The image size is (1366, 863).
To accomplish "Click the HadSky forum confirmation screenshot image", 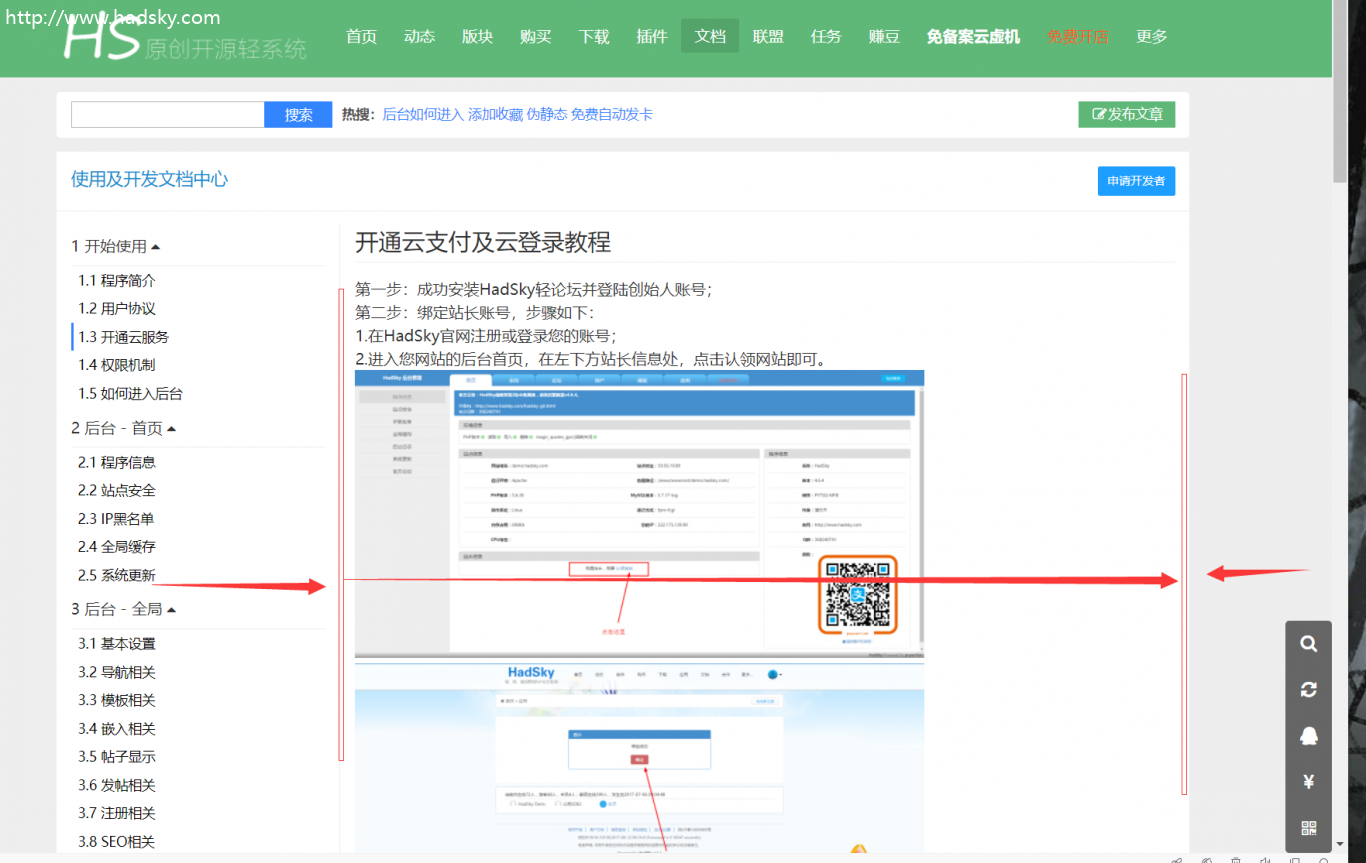I will coord(639,758).
